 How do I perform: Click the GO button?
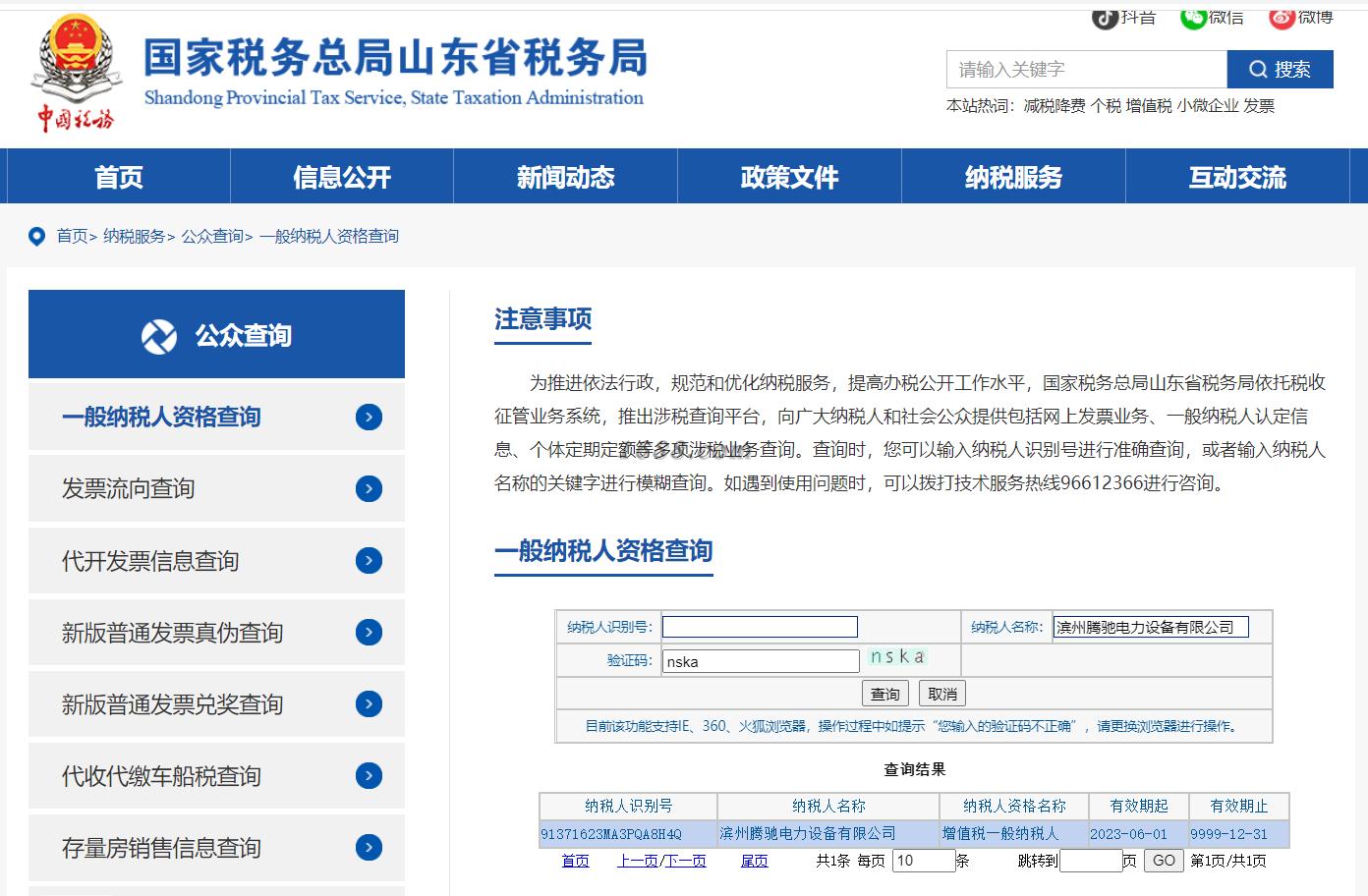pos(1164,861)
